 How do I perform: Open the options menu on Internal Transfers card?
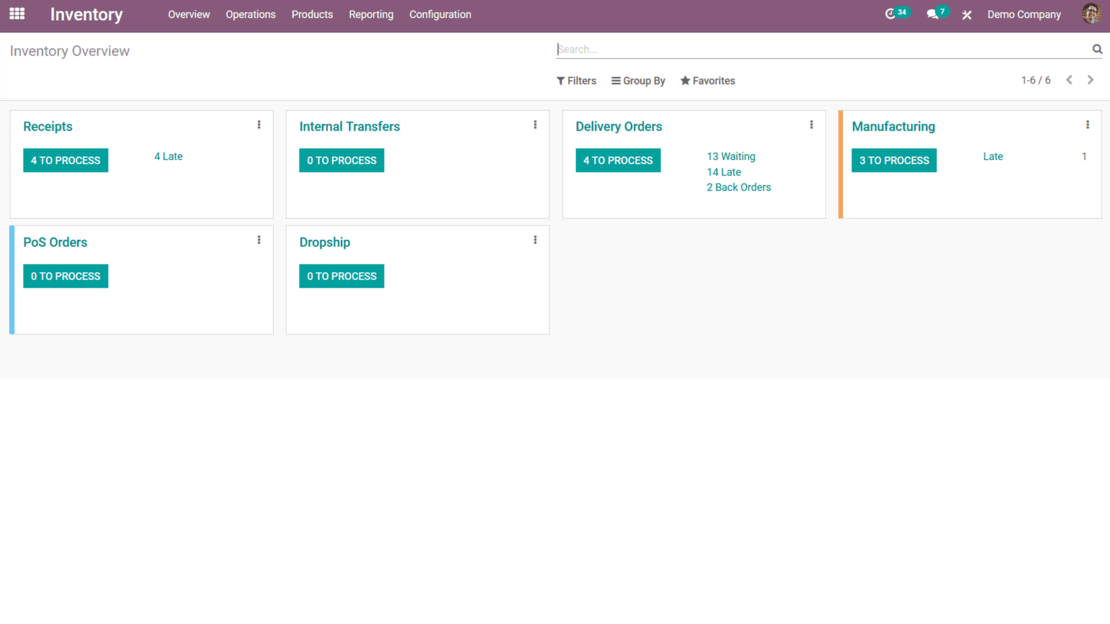point(535,124)
